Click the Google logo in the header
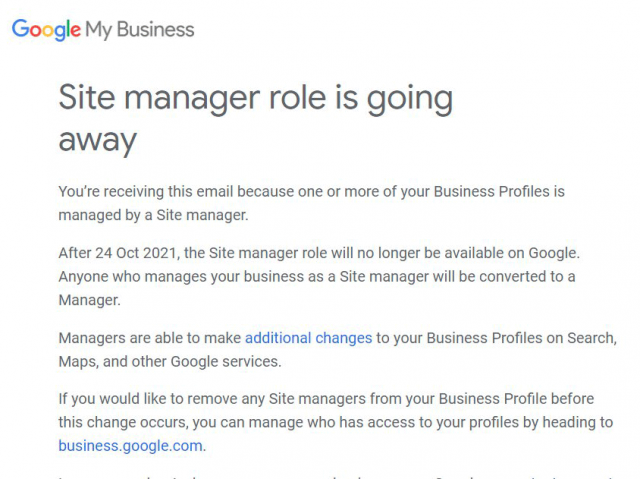The width and height of the screenshot is (640, 479). pos(46,30)
